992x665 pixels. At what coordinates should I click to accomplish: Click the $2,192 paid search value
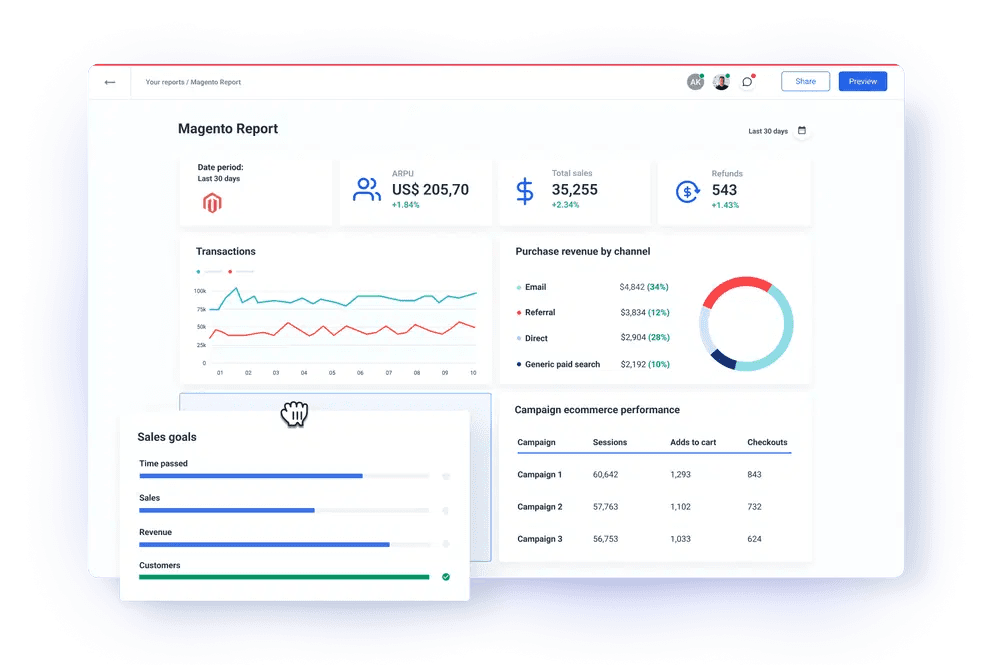[x=633, y=364]
